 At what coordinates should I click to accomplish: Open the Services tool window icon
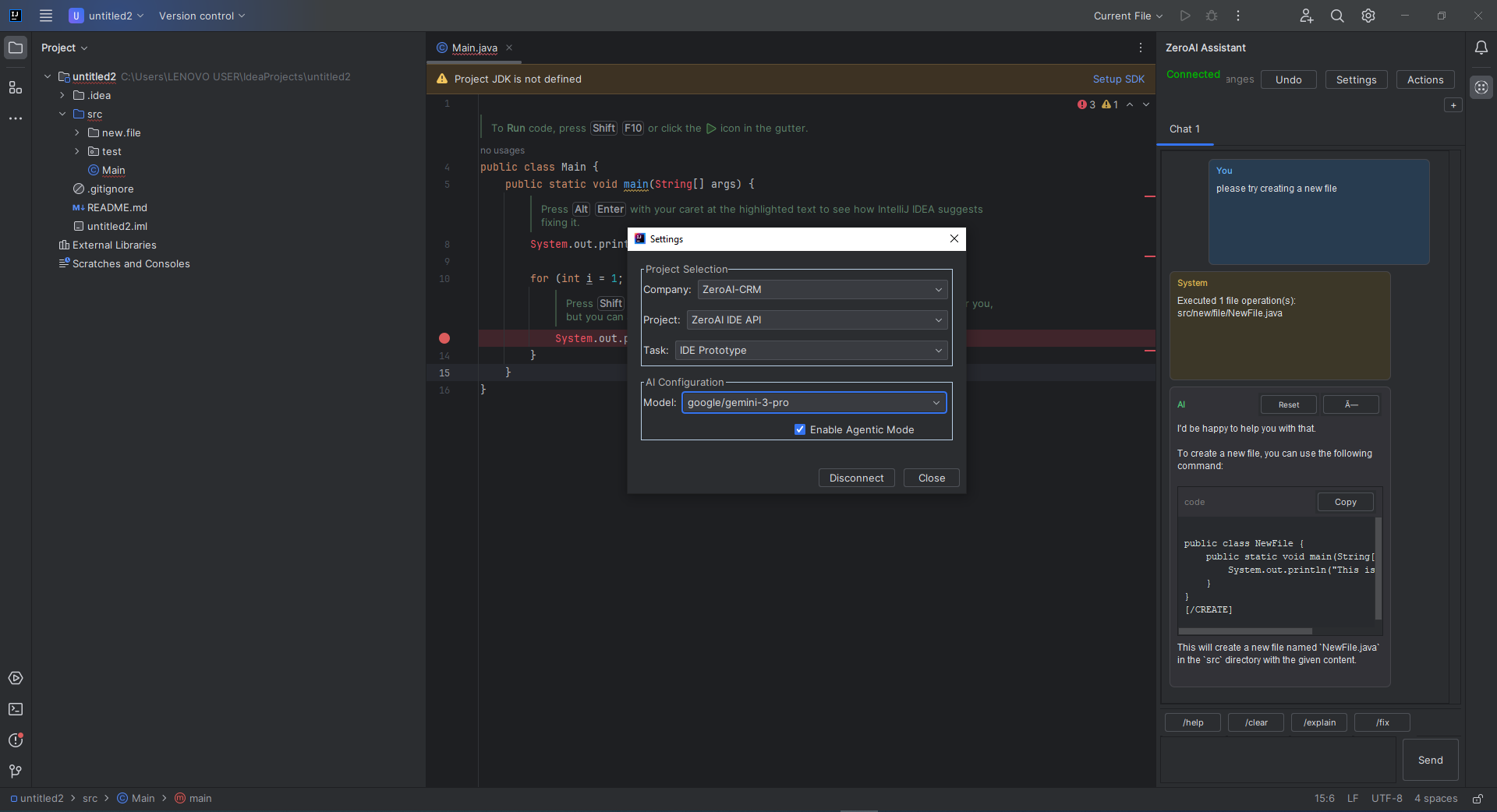(x=16, y=678)
